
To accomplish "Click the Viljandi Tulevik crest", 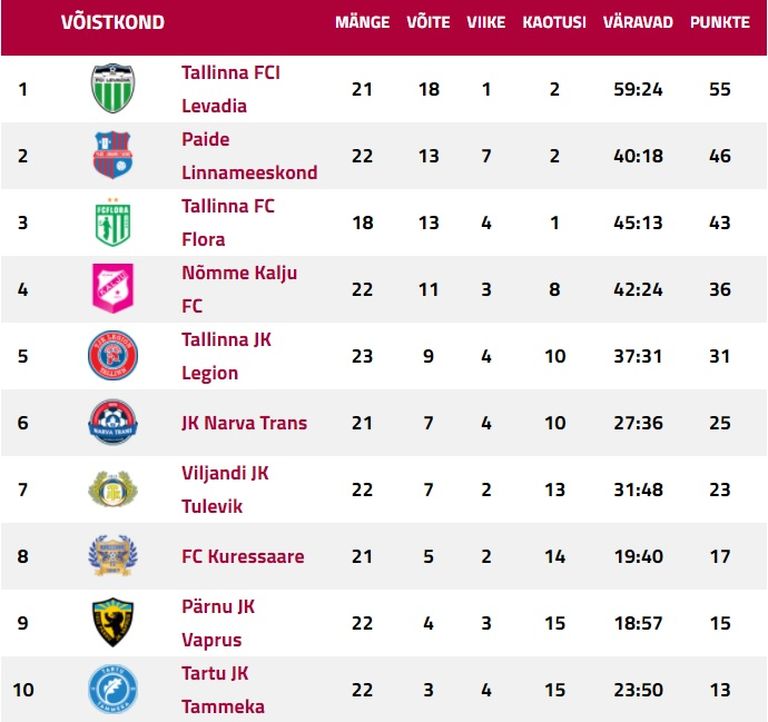I will tap(113, 489).
